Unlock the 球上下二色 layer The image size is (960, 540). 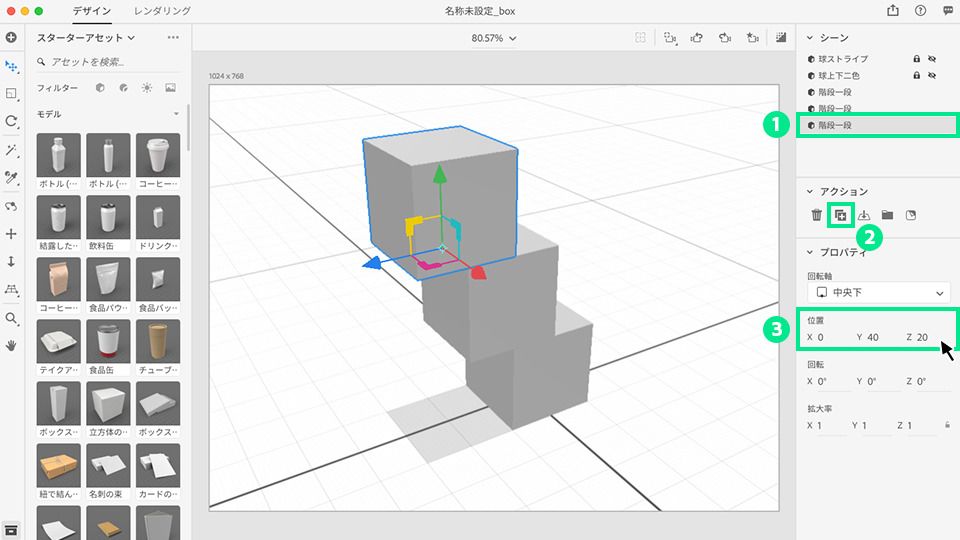click(x=916, y=75)
